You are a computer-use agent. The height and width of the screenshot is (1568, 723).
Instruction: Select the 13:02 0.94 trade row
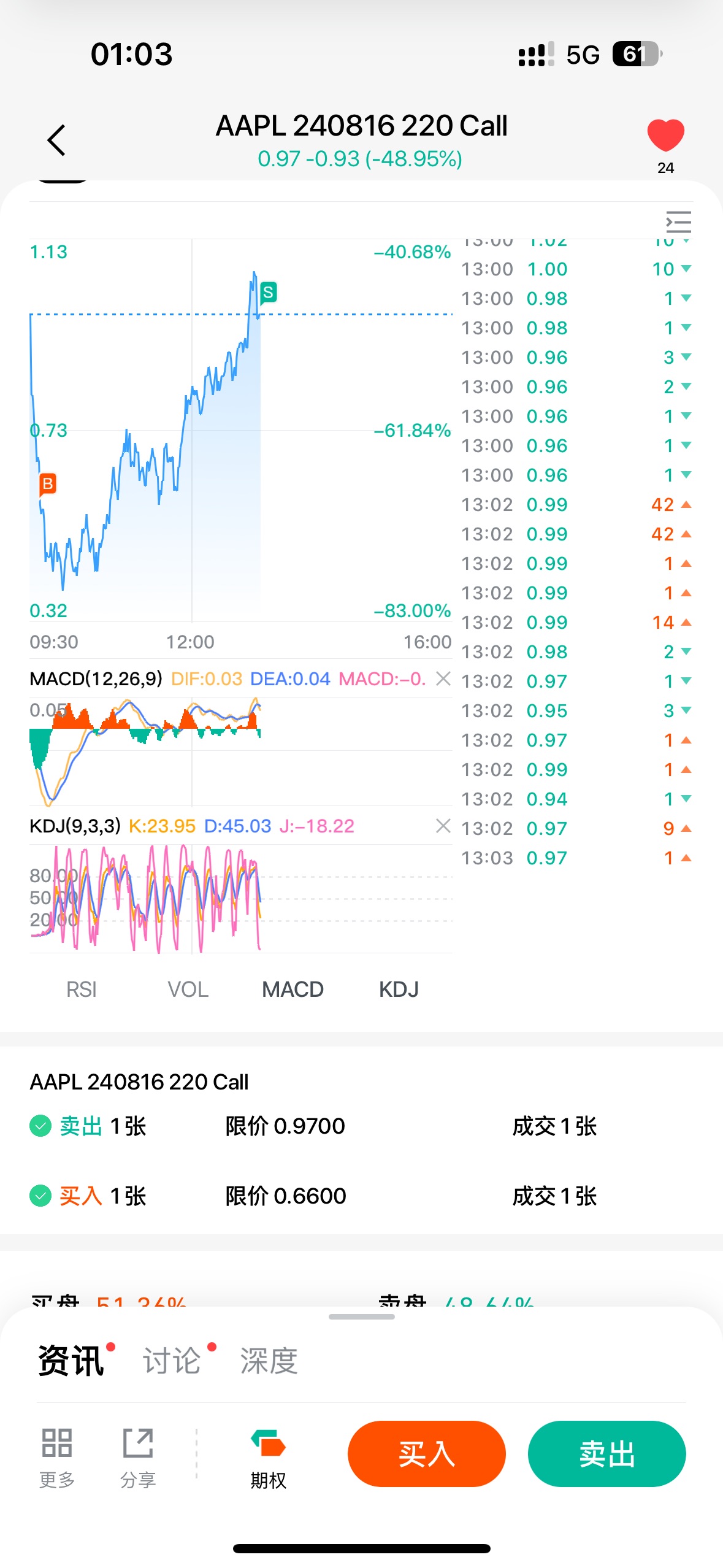576,799
